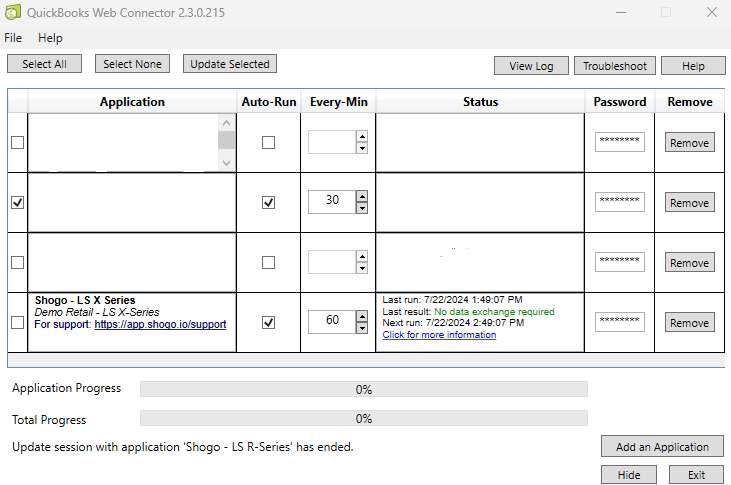Viewport: 731px width, 485px height.
Task: Click down arrow of third row's Every-Min spinner
Action: click(362, 268)
